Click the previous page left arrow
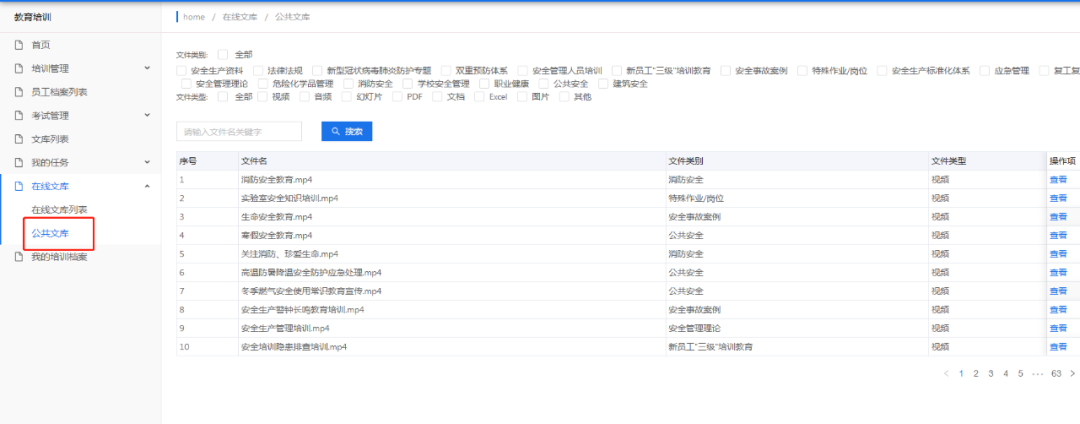Screen dimensions: 1080x424 click(x=946, y=373)
